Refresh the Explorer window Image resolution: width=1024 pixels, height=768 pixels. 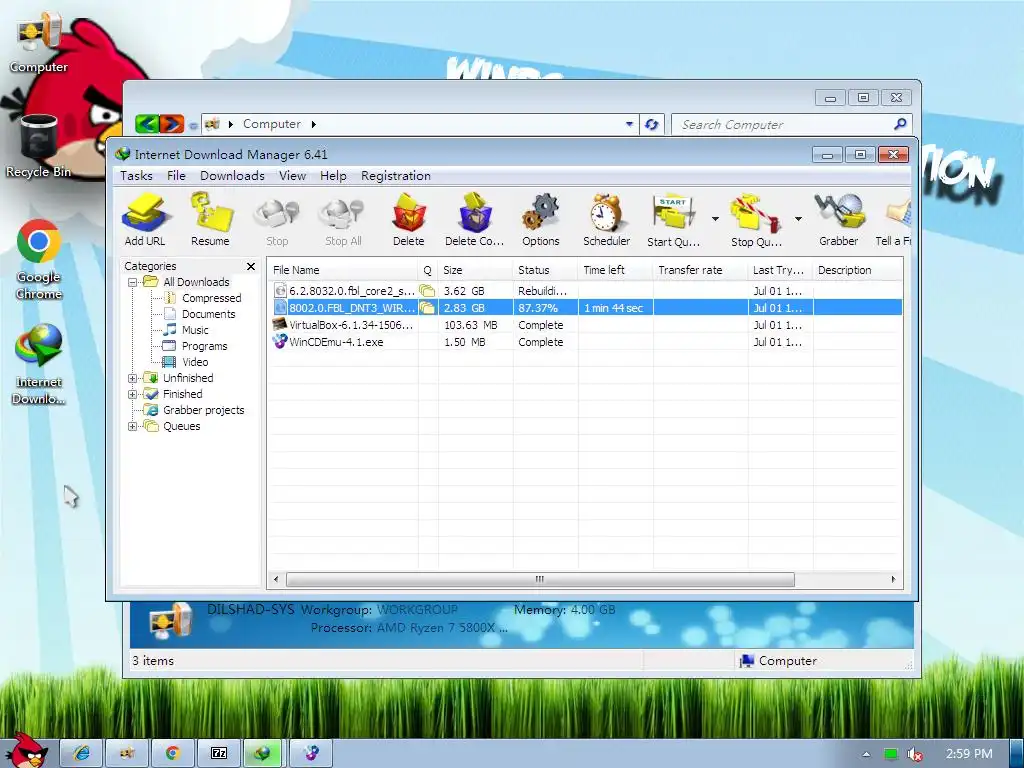point(651,124)
